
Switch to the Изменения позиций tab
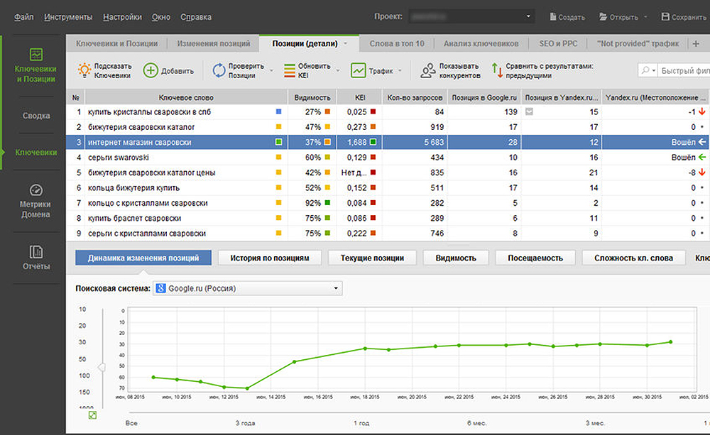(x=211, y=44)
